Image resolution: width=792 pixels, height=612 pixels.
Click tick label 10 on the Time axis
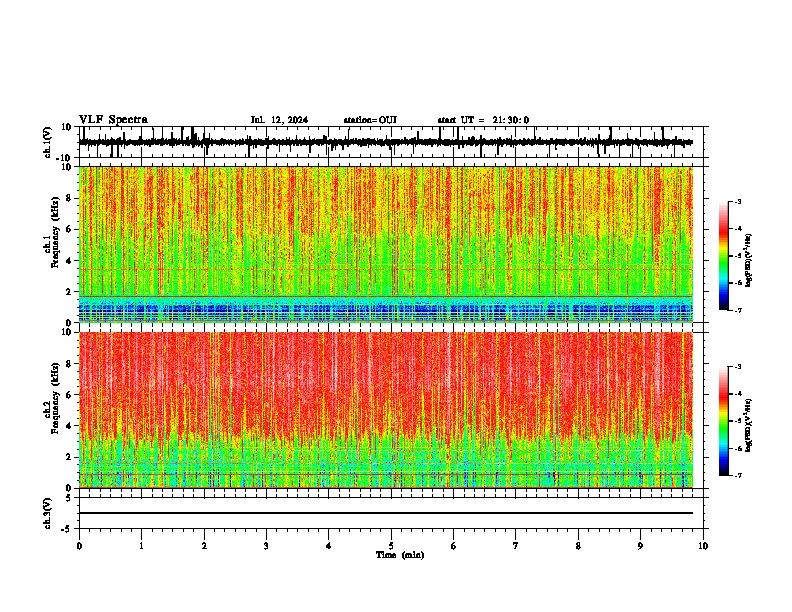(703, 546)
